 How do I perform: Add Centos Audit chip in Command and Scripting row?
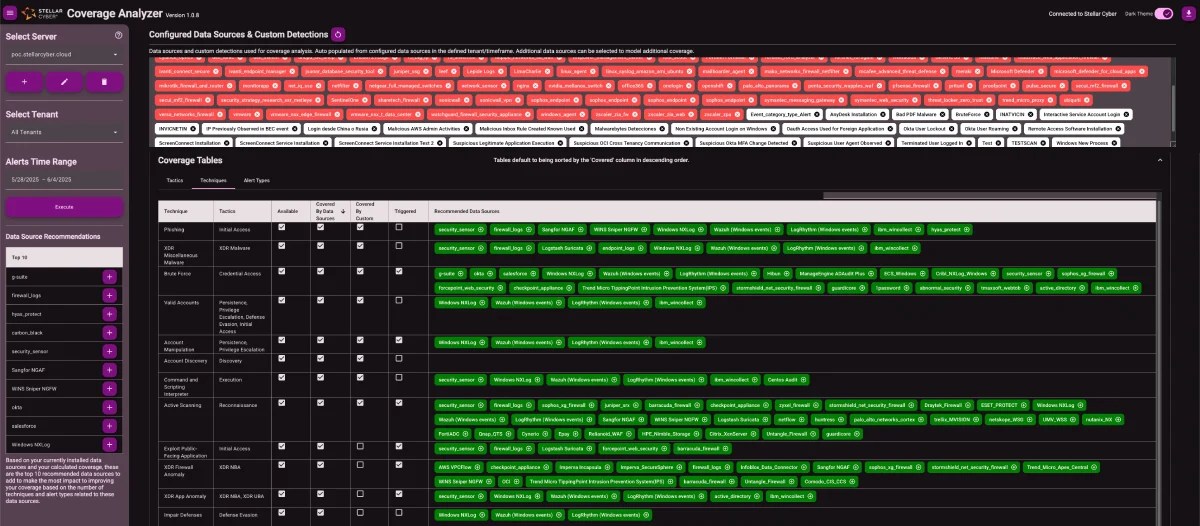pyautogui.click(x=801, y=380)
